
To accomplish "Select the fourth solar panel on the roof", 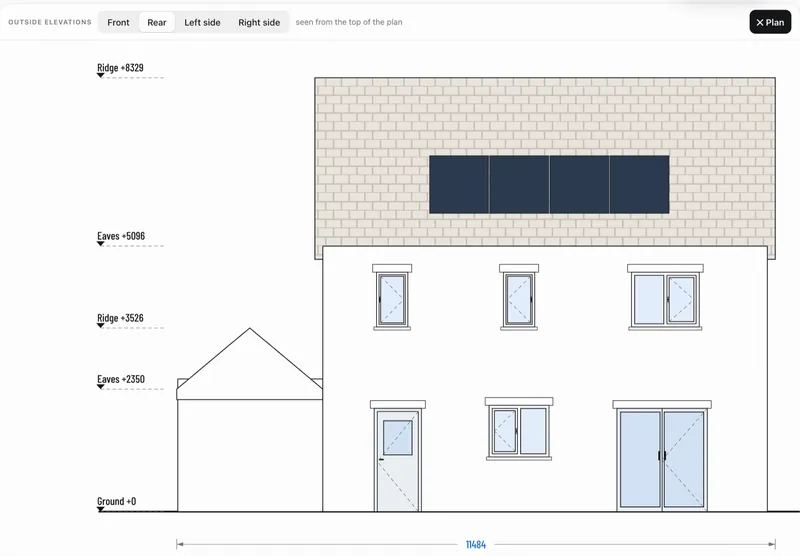I will (639, 185).
